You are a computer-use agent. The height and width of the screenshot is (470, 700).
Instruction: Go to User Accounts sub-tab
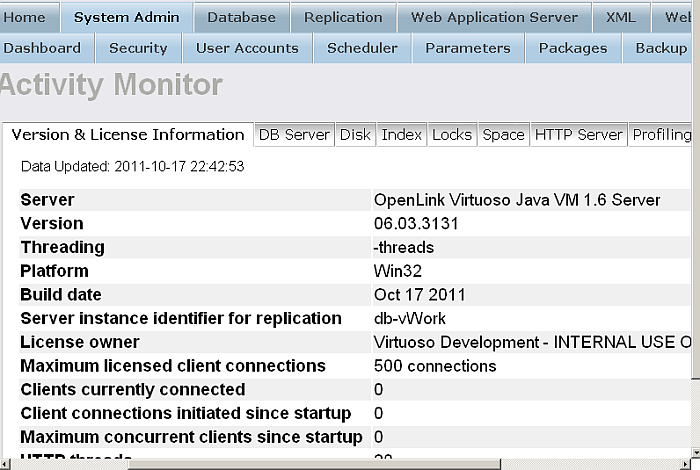coord(247,48)
